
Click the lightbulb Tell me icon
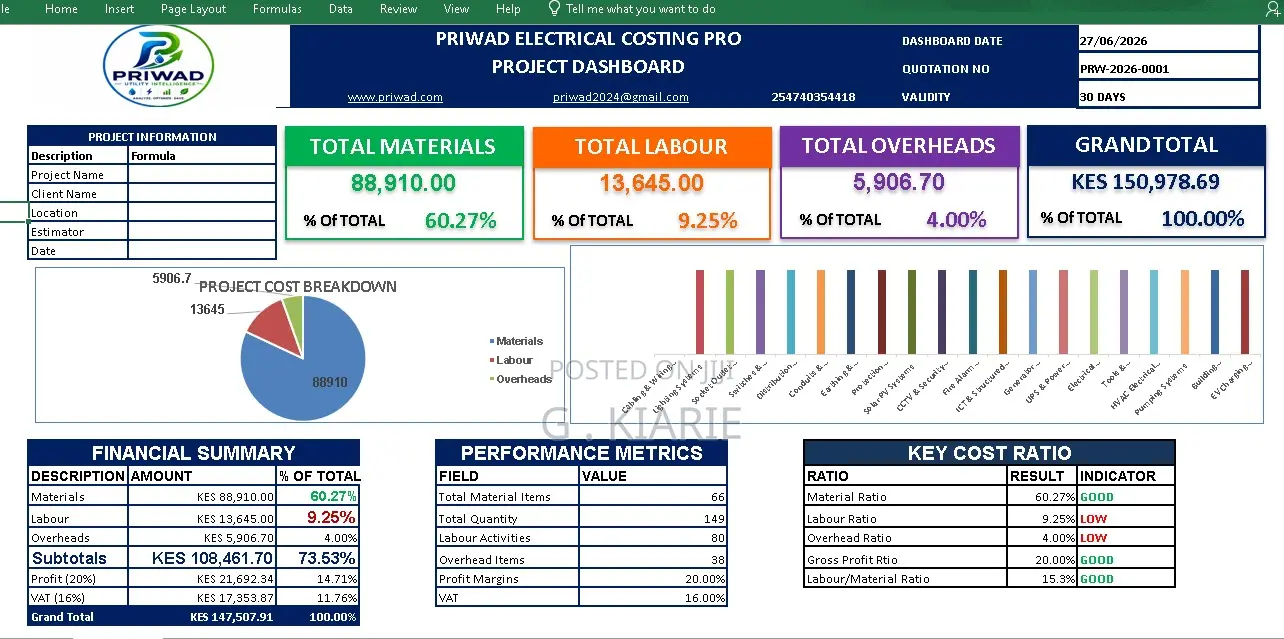point(554,8)
